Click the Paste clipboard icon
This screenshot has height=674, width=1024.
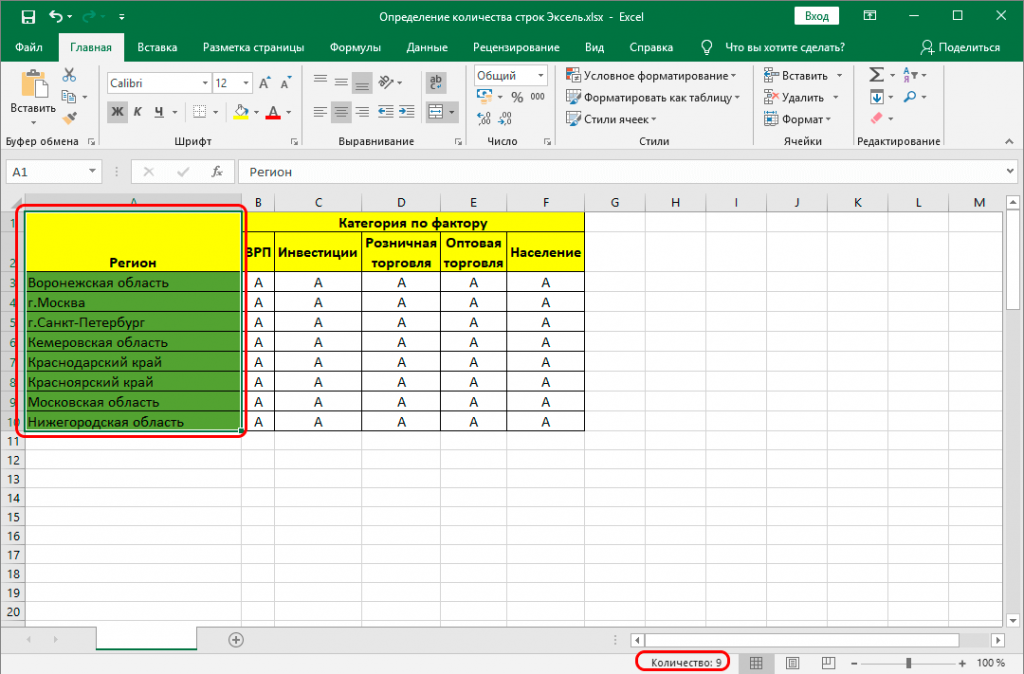click(x=33, y=85)
